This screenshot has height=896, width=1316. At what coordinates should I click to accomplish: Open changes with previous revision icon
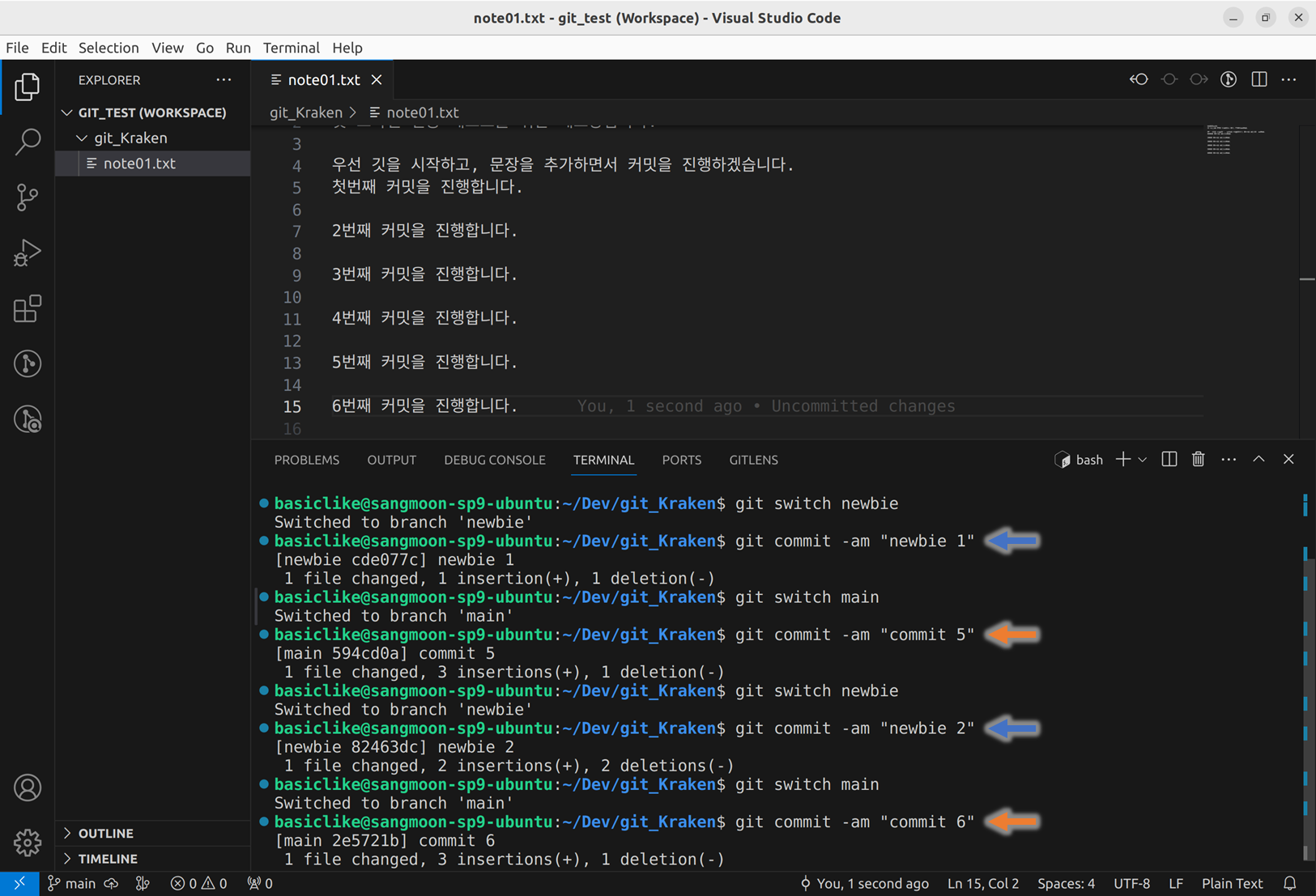coord(1139,79)
